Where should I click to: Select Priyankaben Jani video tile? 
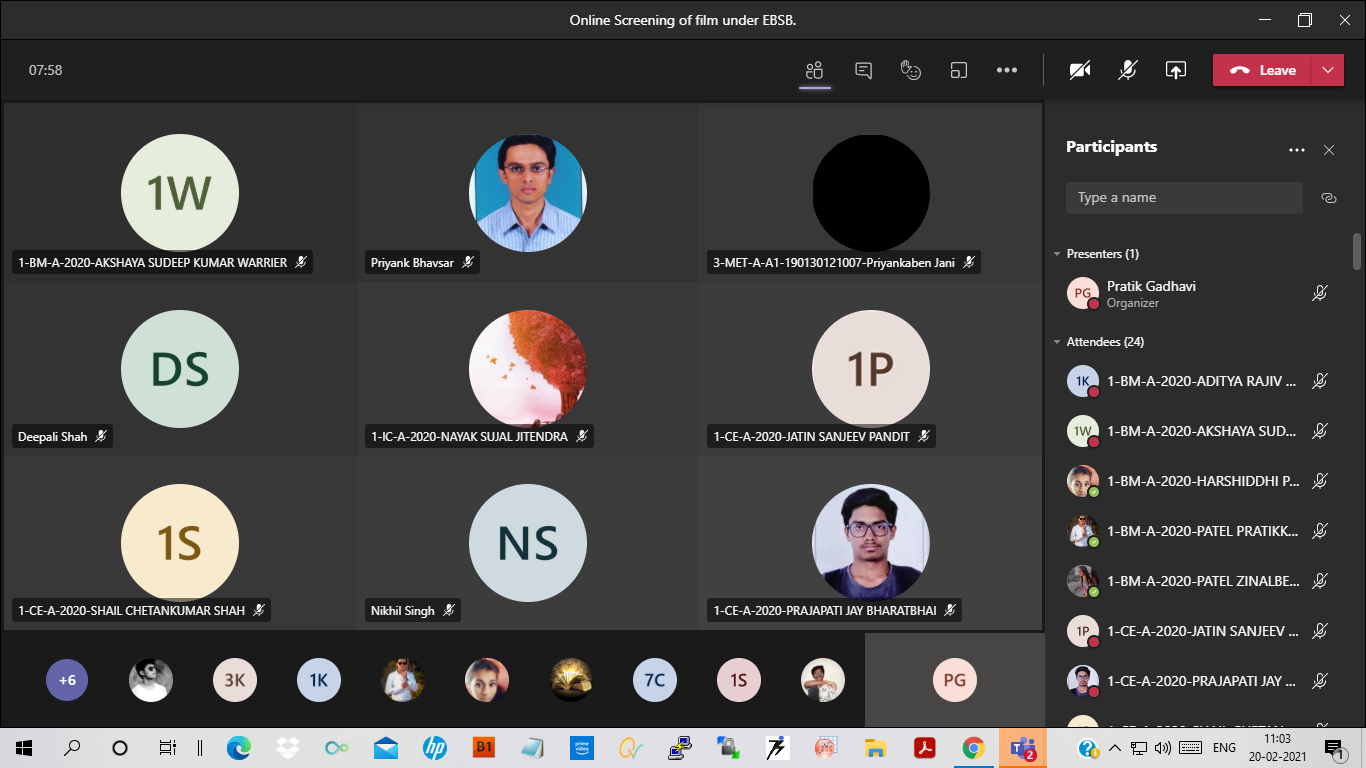tap(871, 192)
